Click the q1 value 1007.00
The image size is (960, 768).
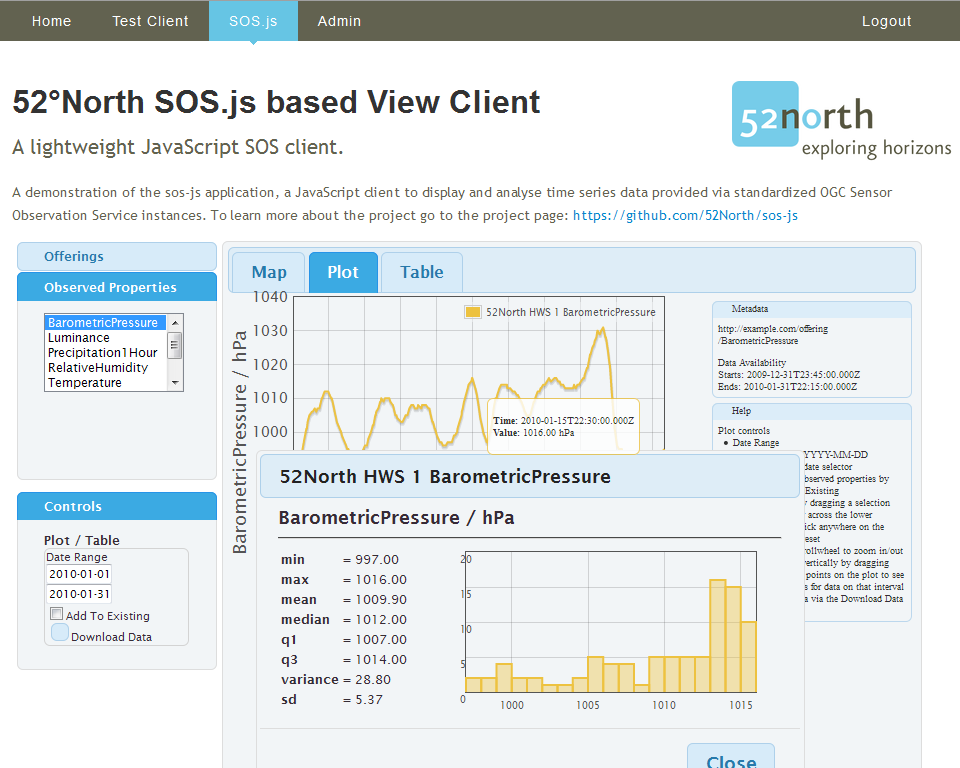coord(381,639)
